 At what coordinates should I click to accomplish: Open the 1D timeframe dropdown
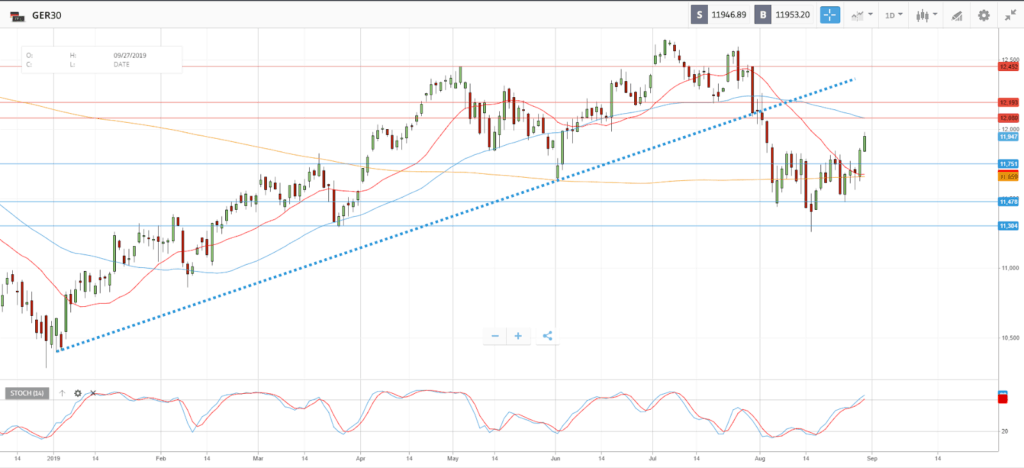tap(894, 15)
